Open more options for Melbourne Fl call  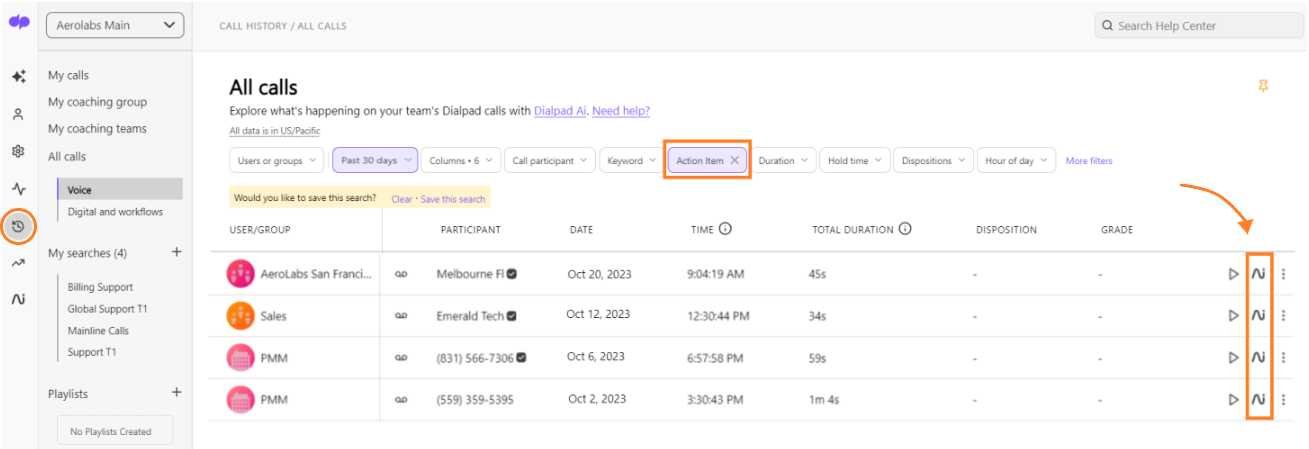pyautogui.click(x=1284, y=274)
